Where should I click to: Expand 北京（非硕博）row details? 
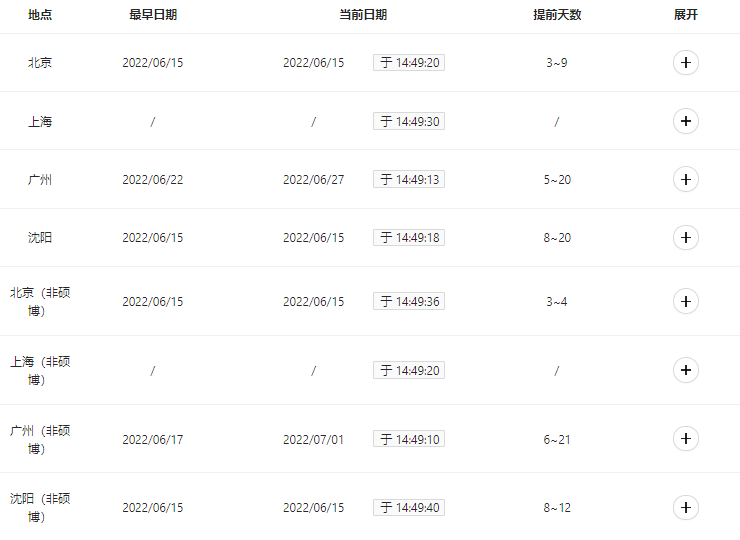click(685, 301)
